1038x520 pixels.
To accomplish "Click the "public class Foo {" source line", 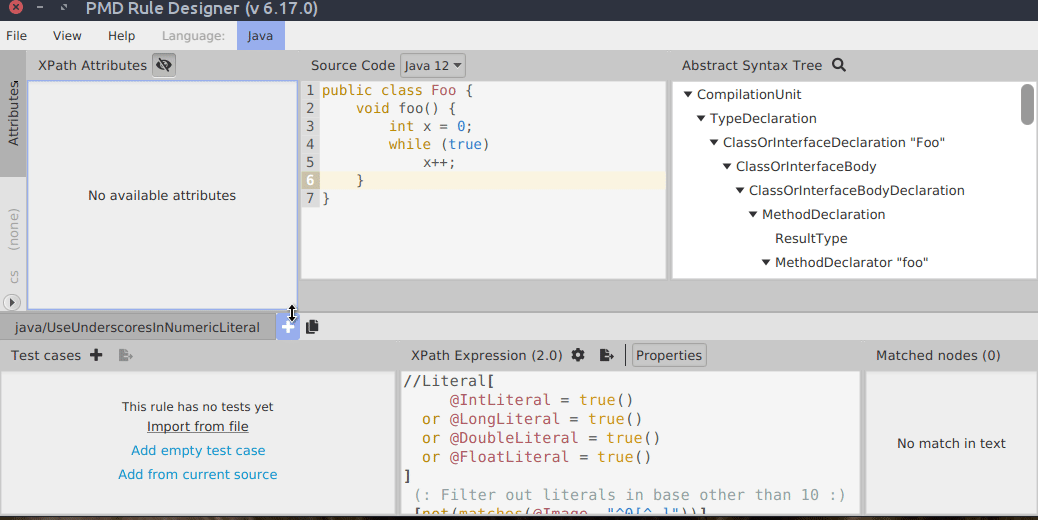I will click(x=397, y=91).
